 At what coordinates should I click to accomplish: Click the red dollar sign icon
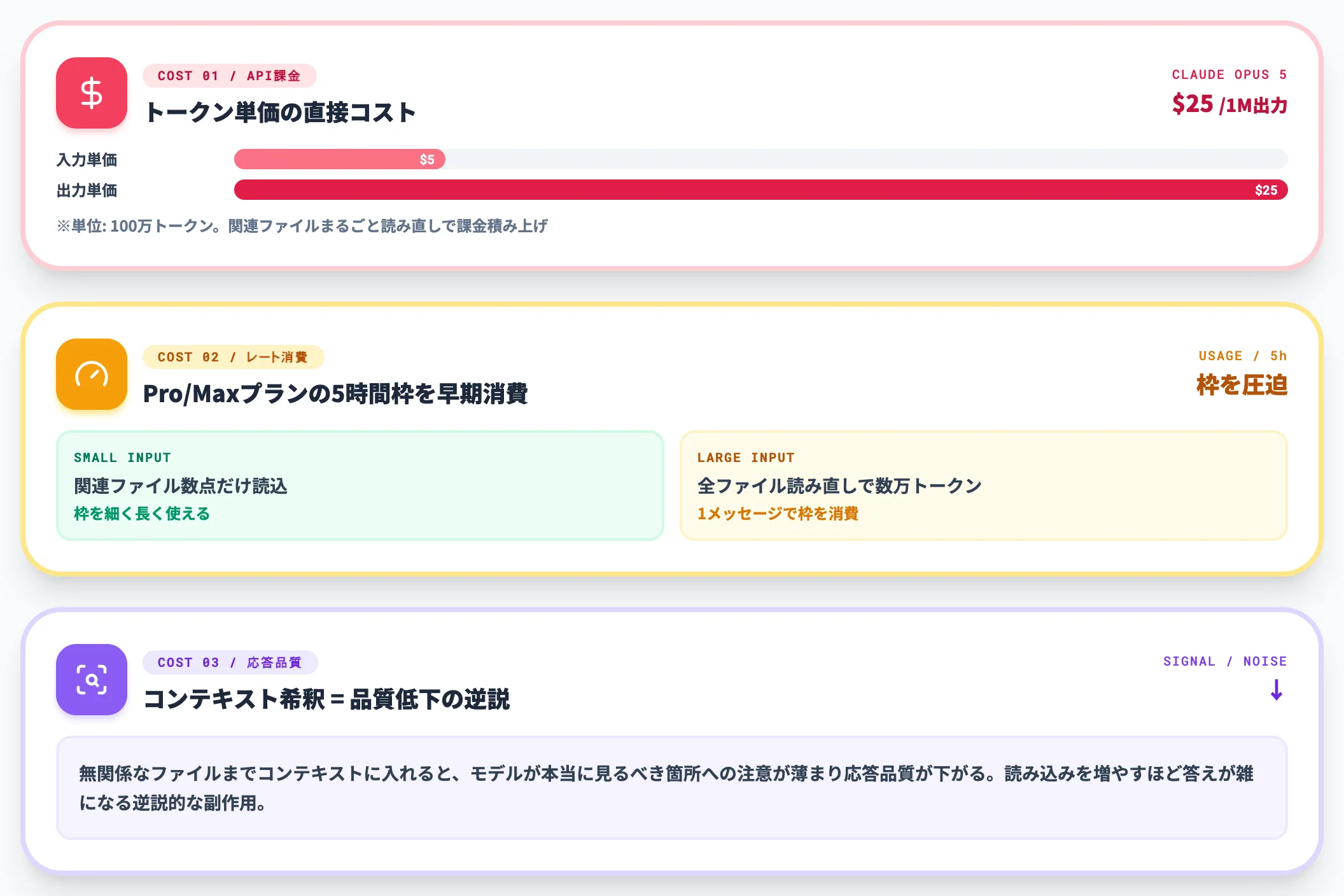click(92, 93)
